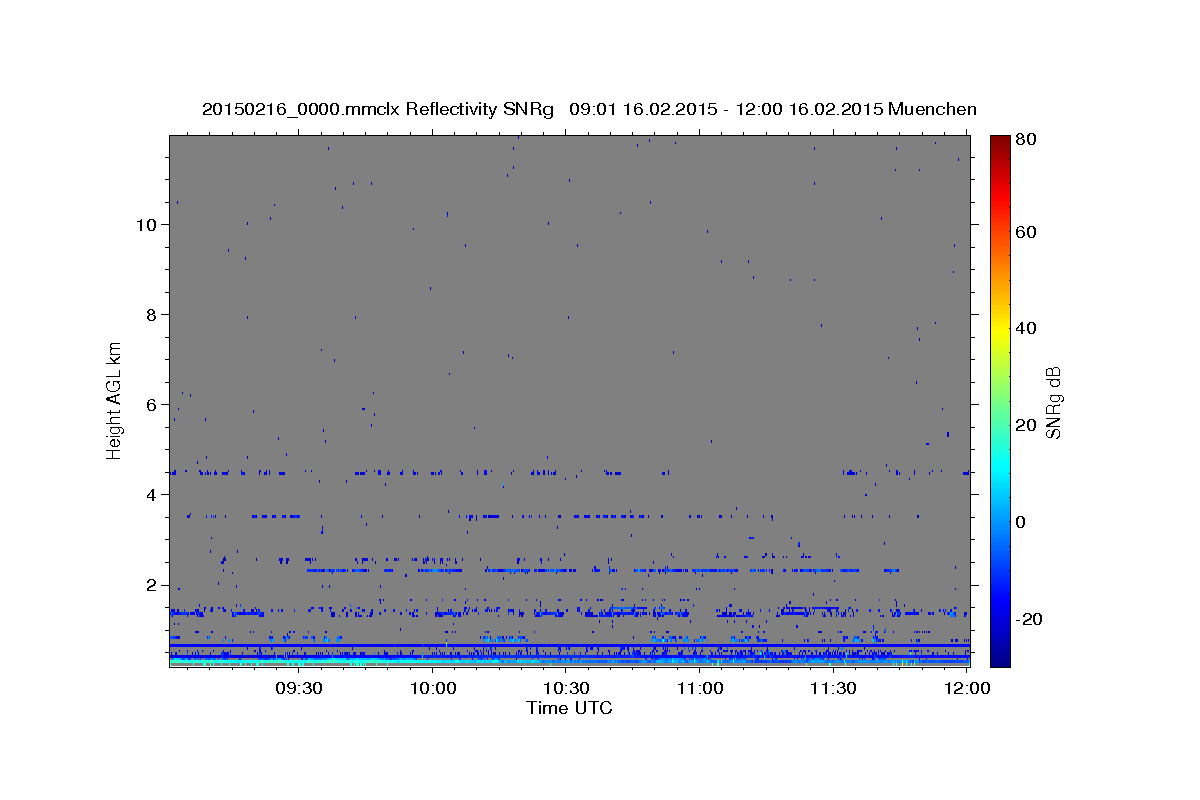Click the cyan ground-level reflectivity band
Screen dimensions: 1200x800
coord(569,662)
